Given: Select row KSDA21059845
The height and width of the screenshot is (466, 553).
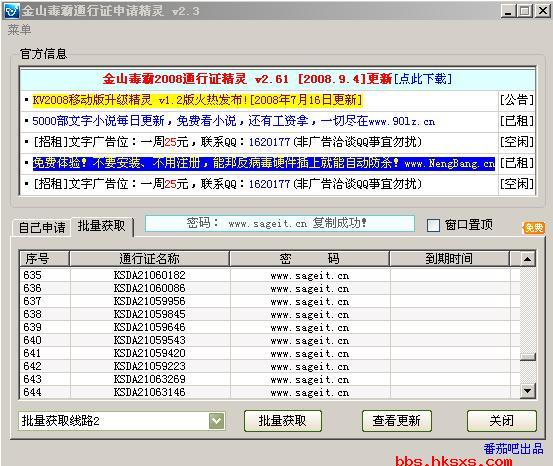Looking at the screenshot, I should (x=270, y=314).
